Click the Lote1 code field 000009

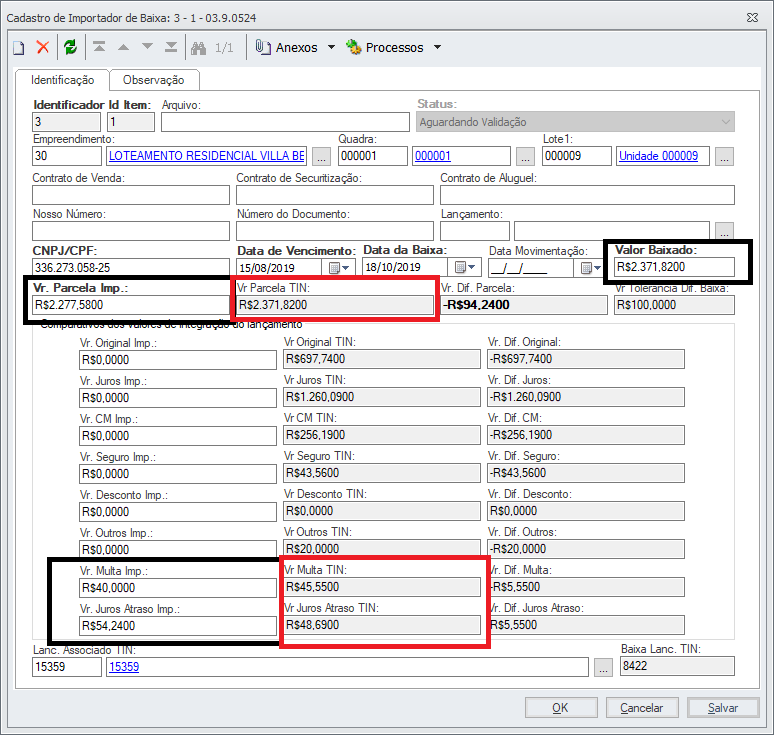tap(577, 156)
